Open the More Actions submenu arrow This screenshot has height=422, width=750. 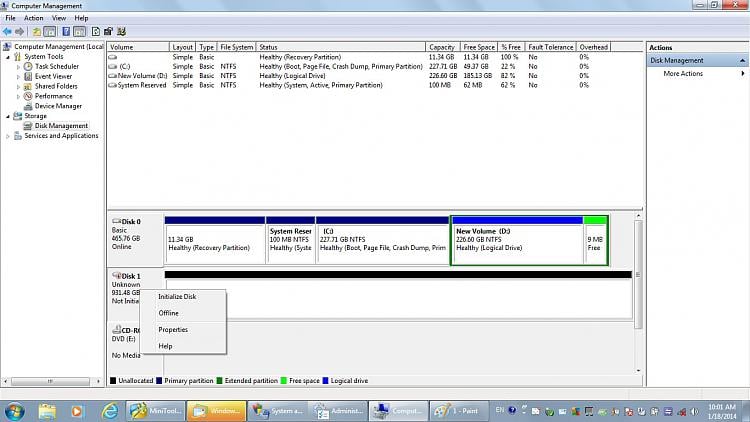click(x=743, y=74)
